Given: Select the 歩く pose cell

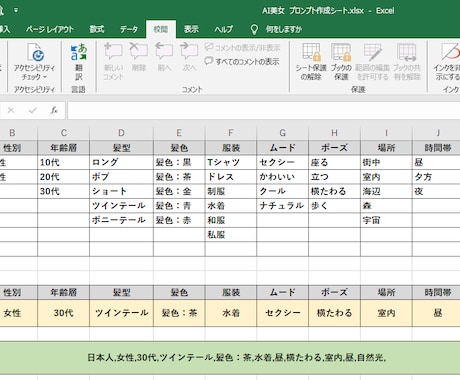Looking at the screenshot, I should pyautogui.click(x=334, y=206).
